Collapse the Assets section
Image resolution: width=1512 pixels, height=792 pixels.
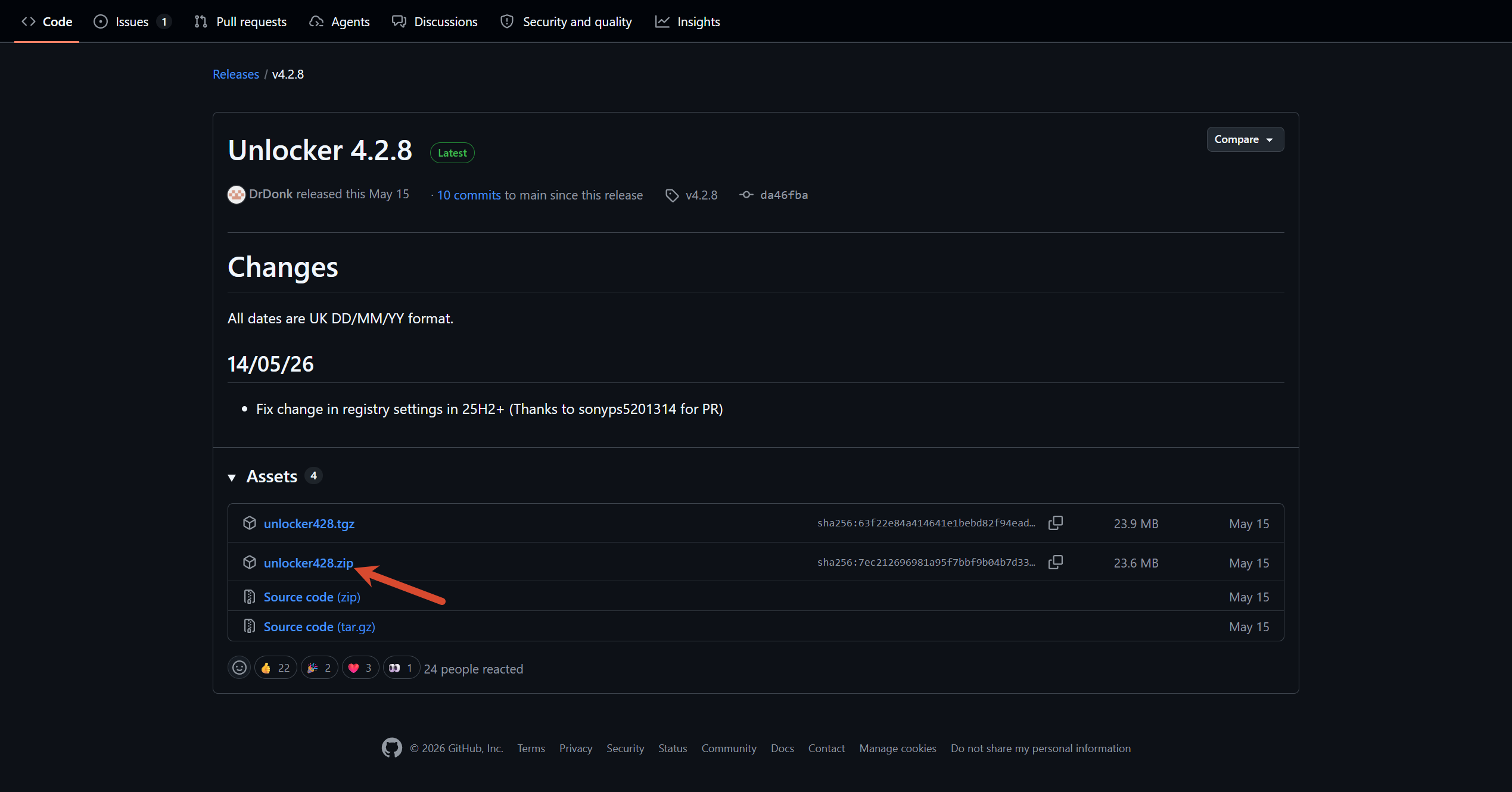pyautogui.click(x=232, y=477)
